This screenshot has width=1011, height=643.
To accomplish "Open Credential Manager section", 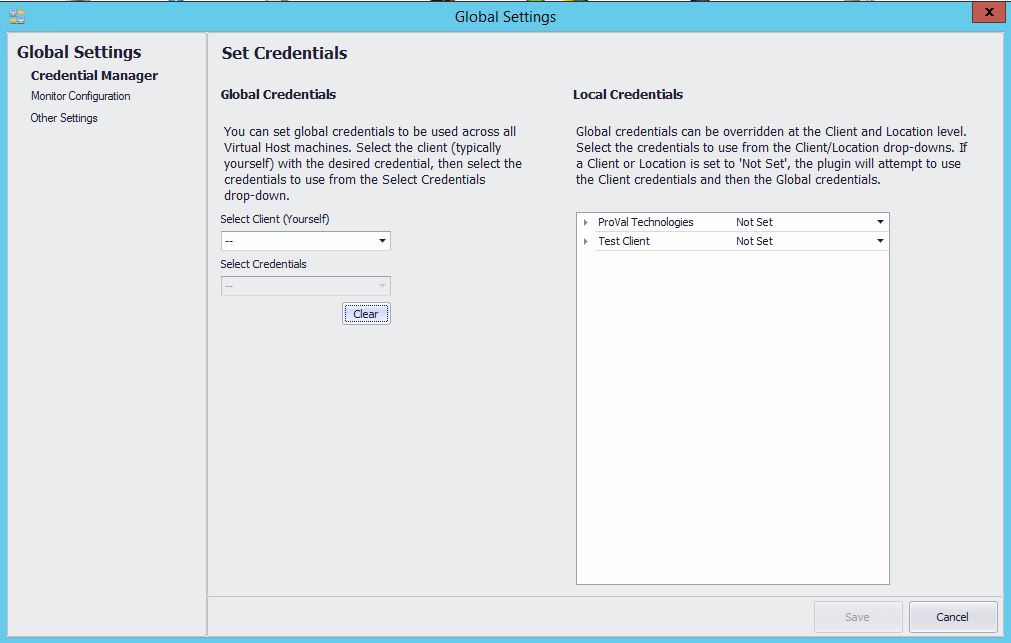I will [x=94, y=75].
